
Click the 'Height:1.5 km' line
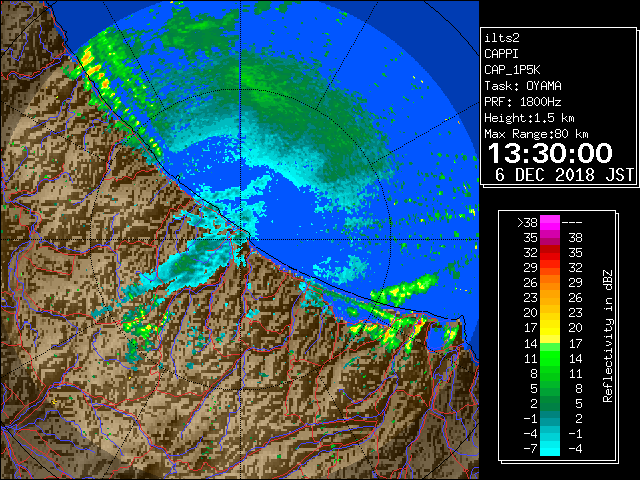tap(529, 118)
